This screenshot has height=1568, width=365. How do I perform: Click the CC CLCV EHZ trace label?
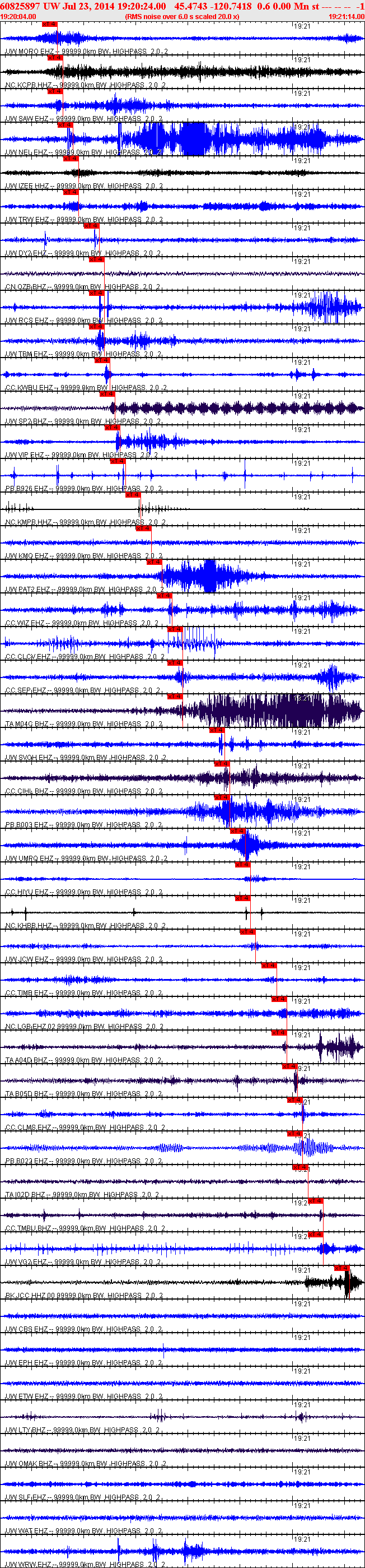pyautogui.click(x=85, y=656)
